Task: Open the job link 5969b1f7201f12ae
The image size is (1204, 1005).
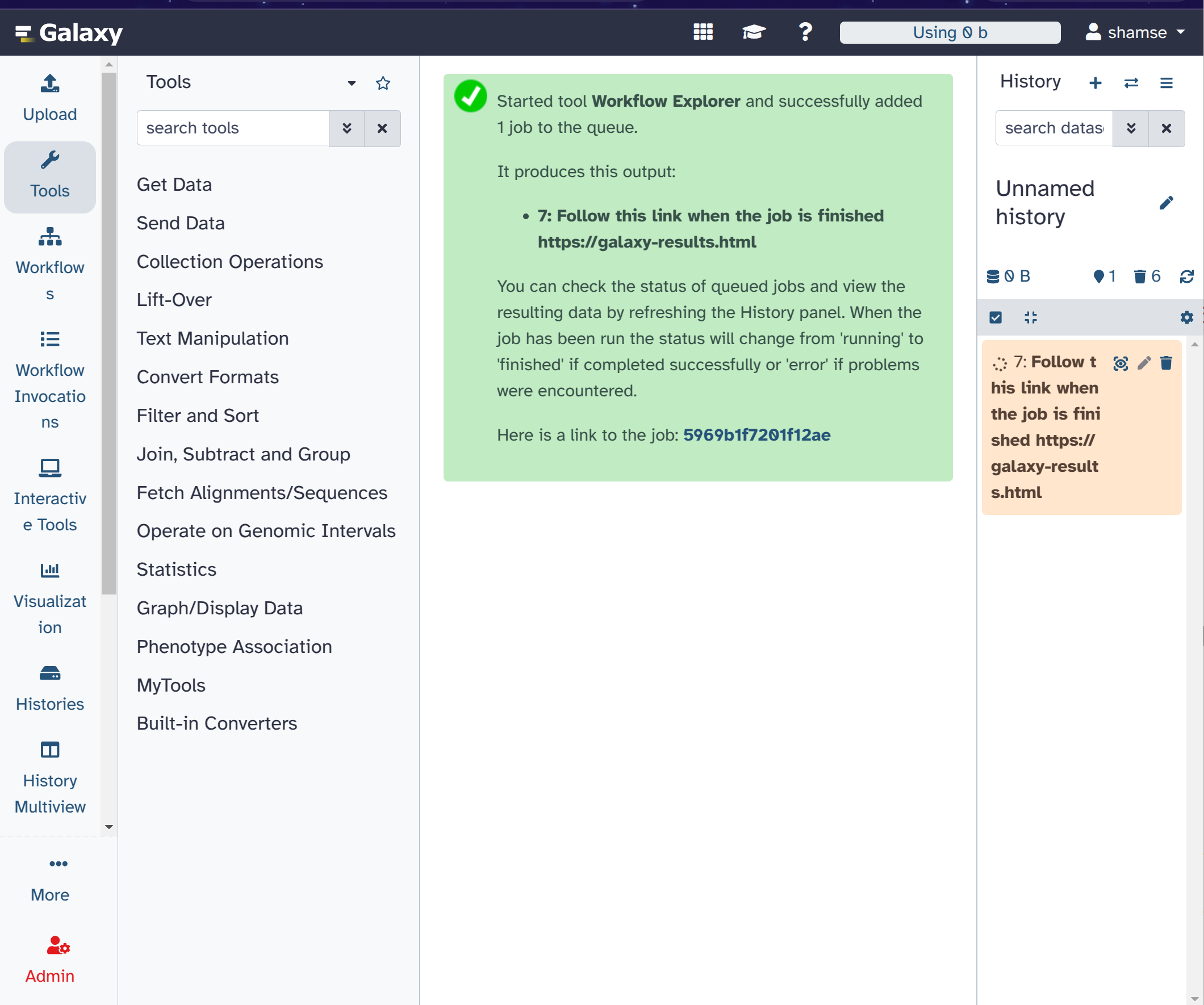Action: point(756,435)
